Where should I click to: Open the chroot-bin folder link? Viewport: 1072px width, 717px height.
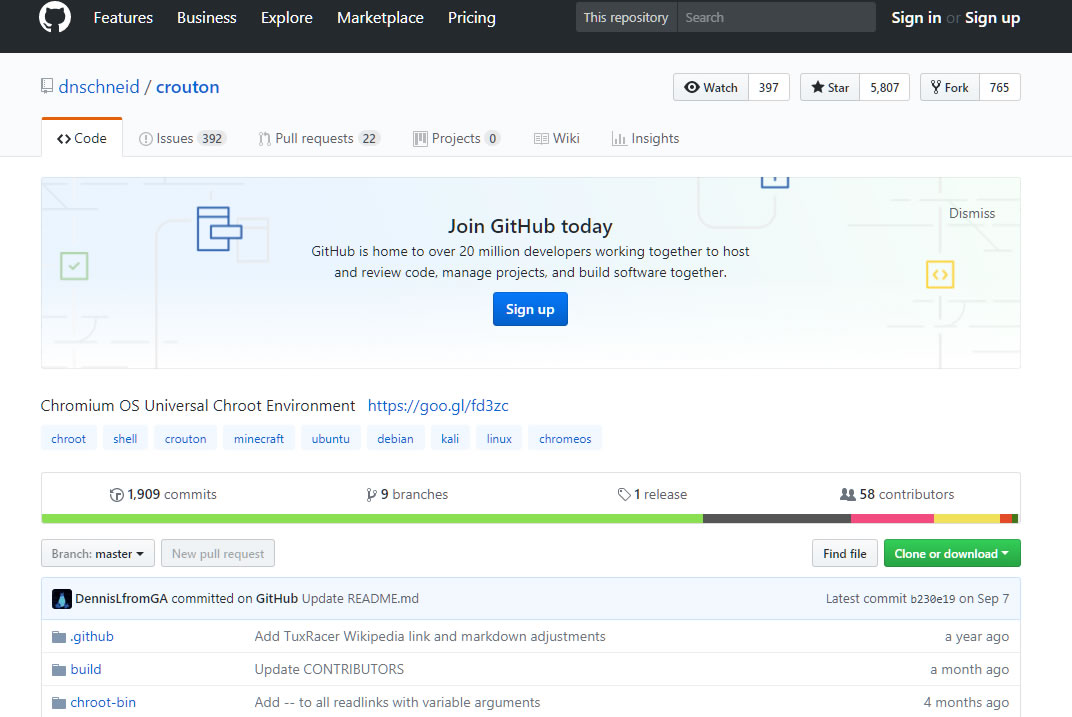(x=103, y=702)
